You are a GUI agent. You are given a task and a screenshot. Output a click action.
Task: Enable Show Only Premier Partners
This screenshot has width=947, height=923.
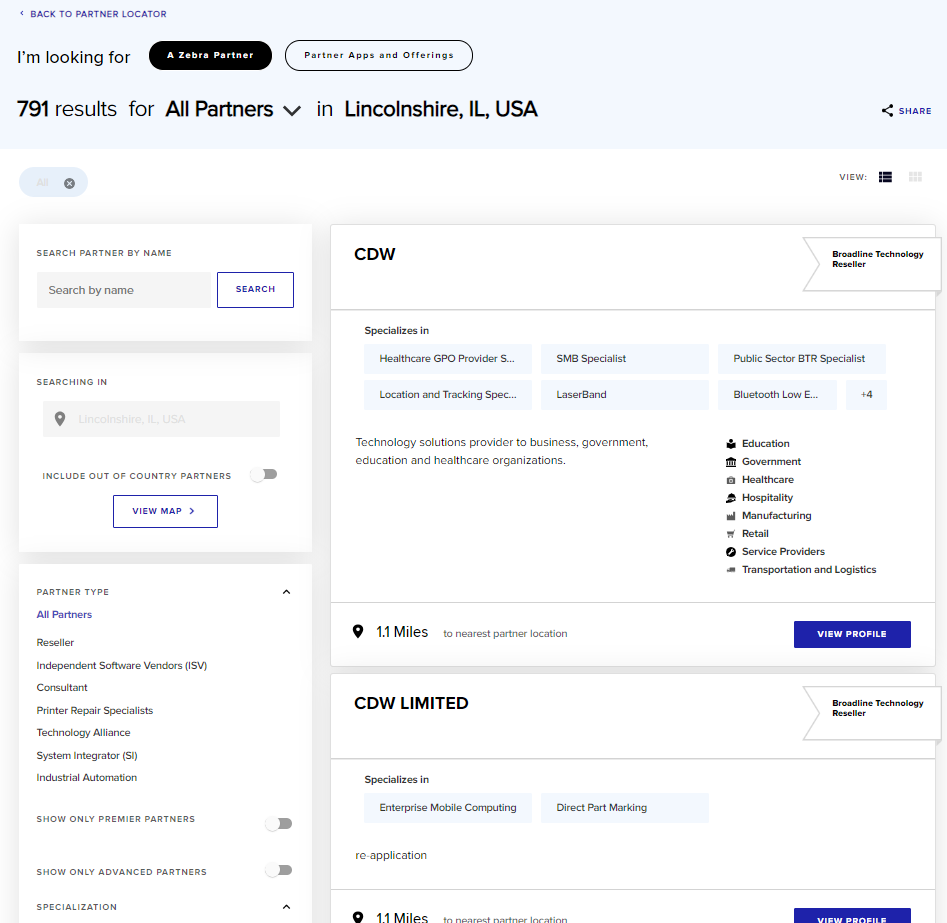click(x=279, y=824)
